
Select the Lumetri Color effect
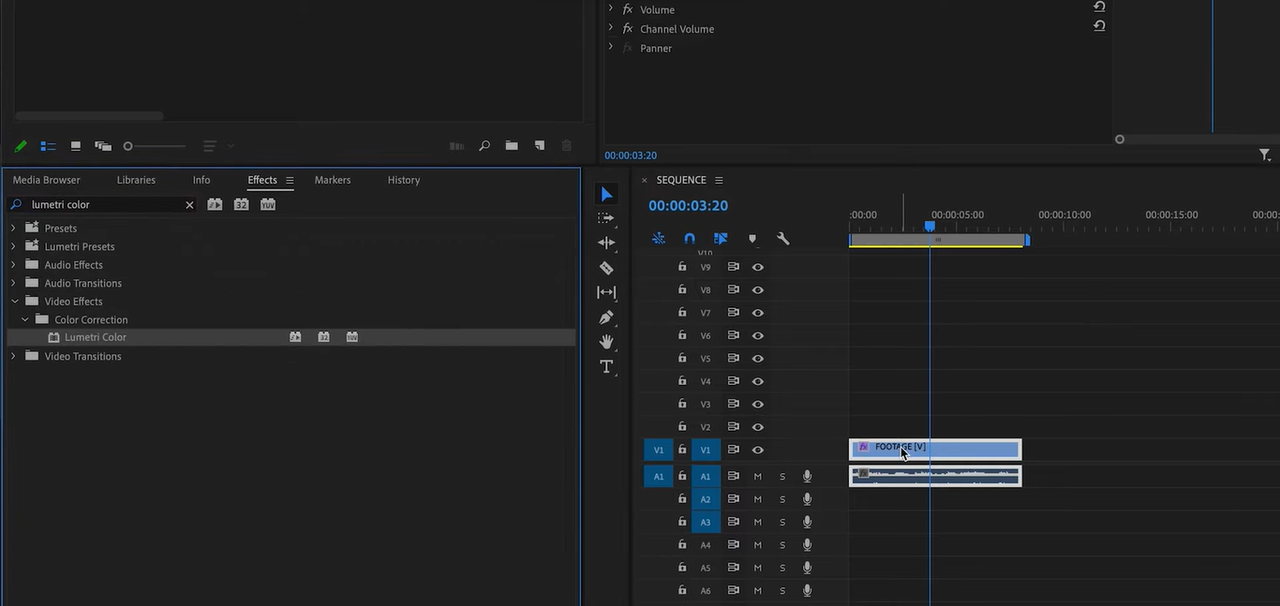[95, 338]
